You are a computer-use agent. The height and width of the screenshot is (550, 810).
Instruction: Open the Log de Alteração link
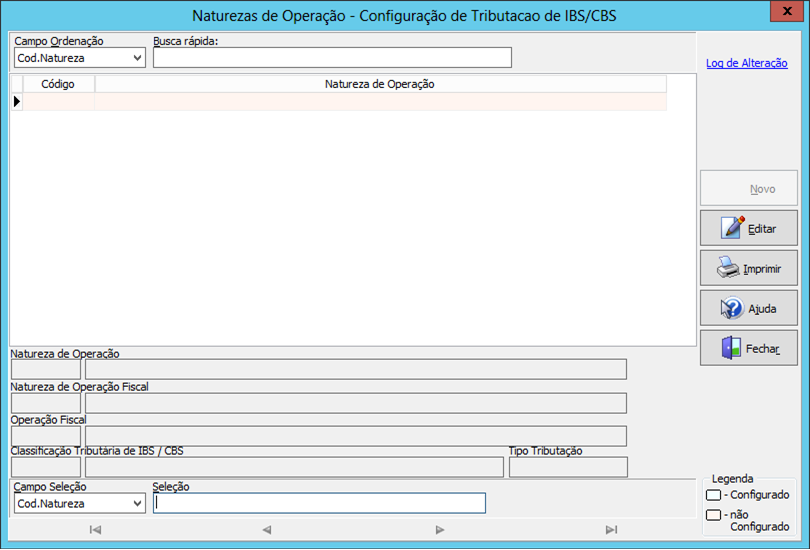pyautogui.click(x=746, y=63)
